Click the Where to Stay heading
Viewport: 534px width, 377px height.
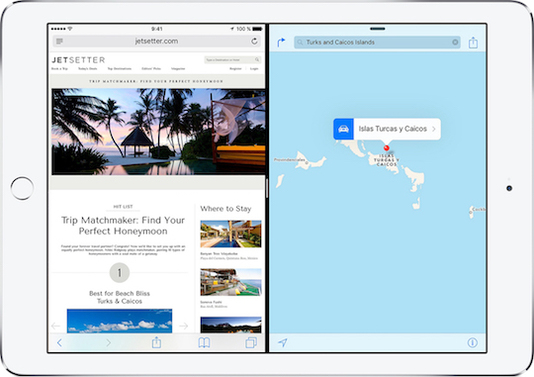click(x=226, y=209)
